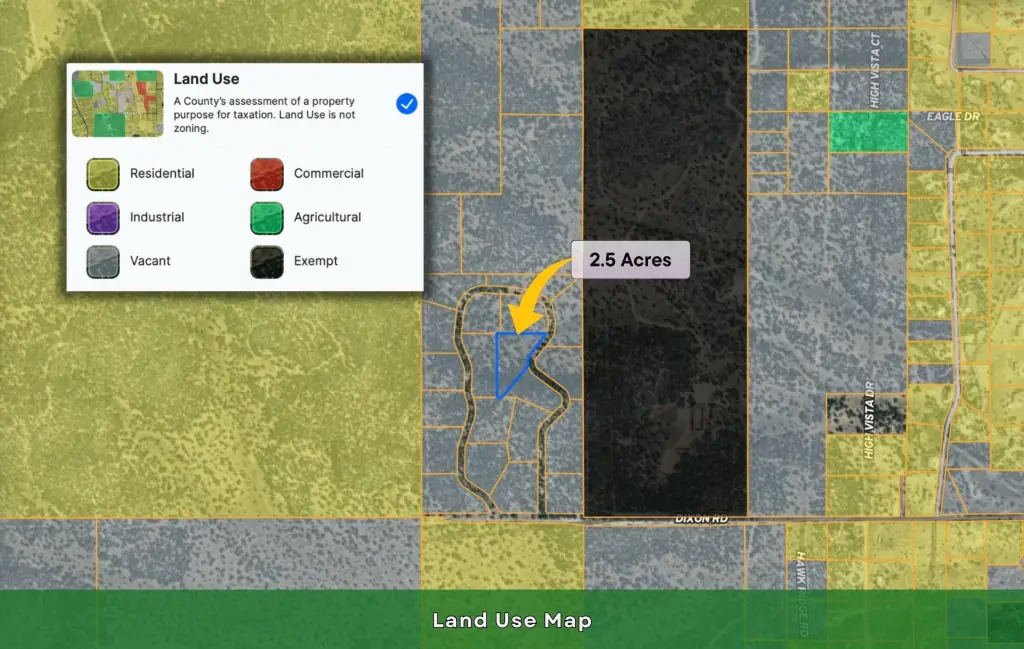Image resolution: width=1024 pixels, height=649 pixels.
Task: Select the Industrial purple color swatch
Action: click(103, 218)
